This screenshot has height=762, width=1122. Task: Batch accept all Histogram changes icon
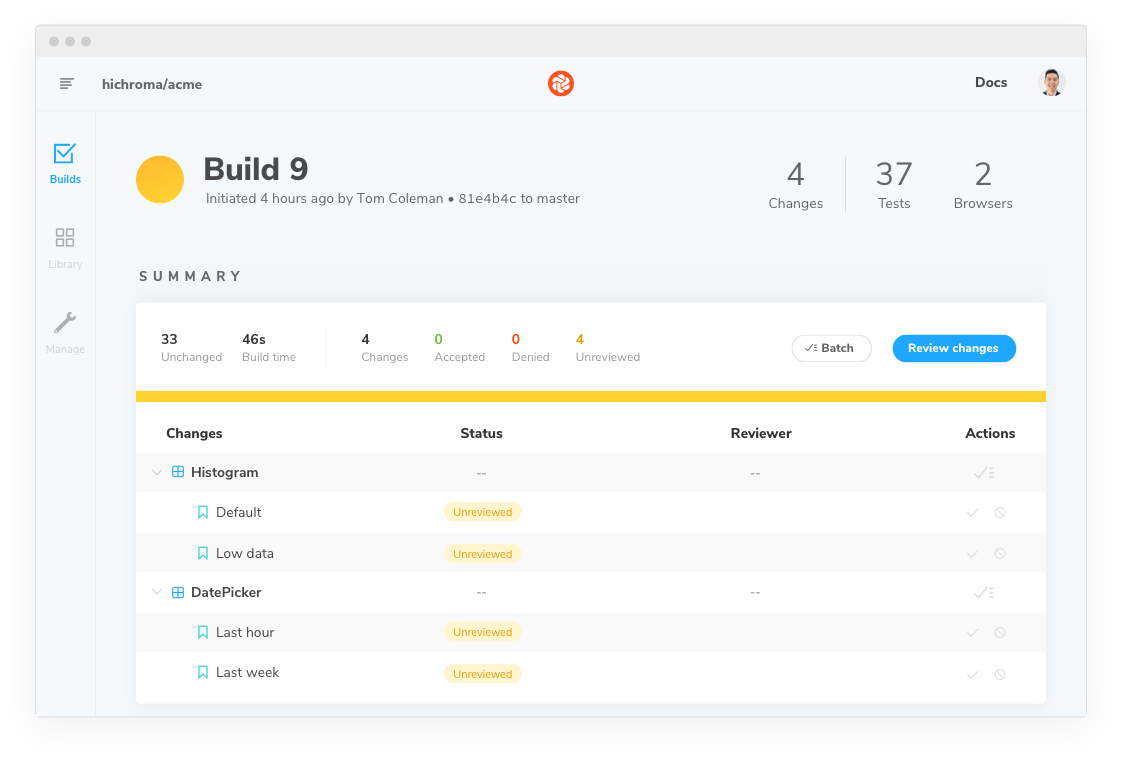pyautogui.click(x=984, y=473)
